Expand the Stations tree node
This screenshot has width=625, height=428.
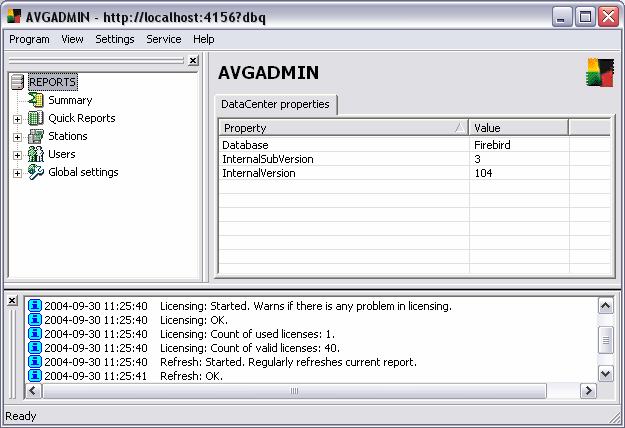click(x=17, y=137)
